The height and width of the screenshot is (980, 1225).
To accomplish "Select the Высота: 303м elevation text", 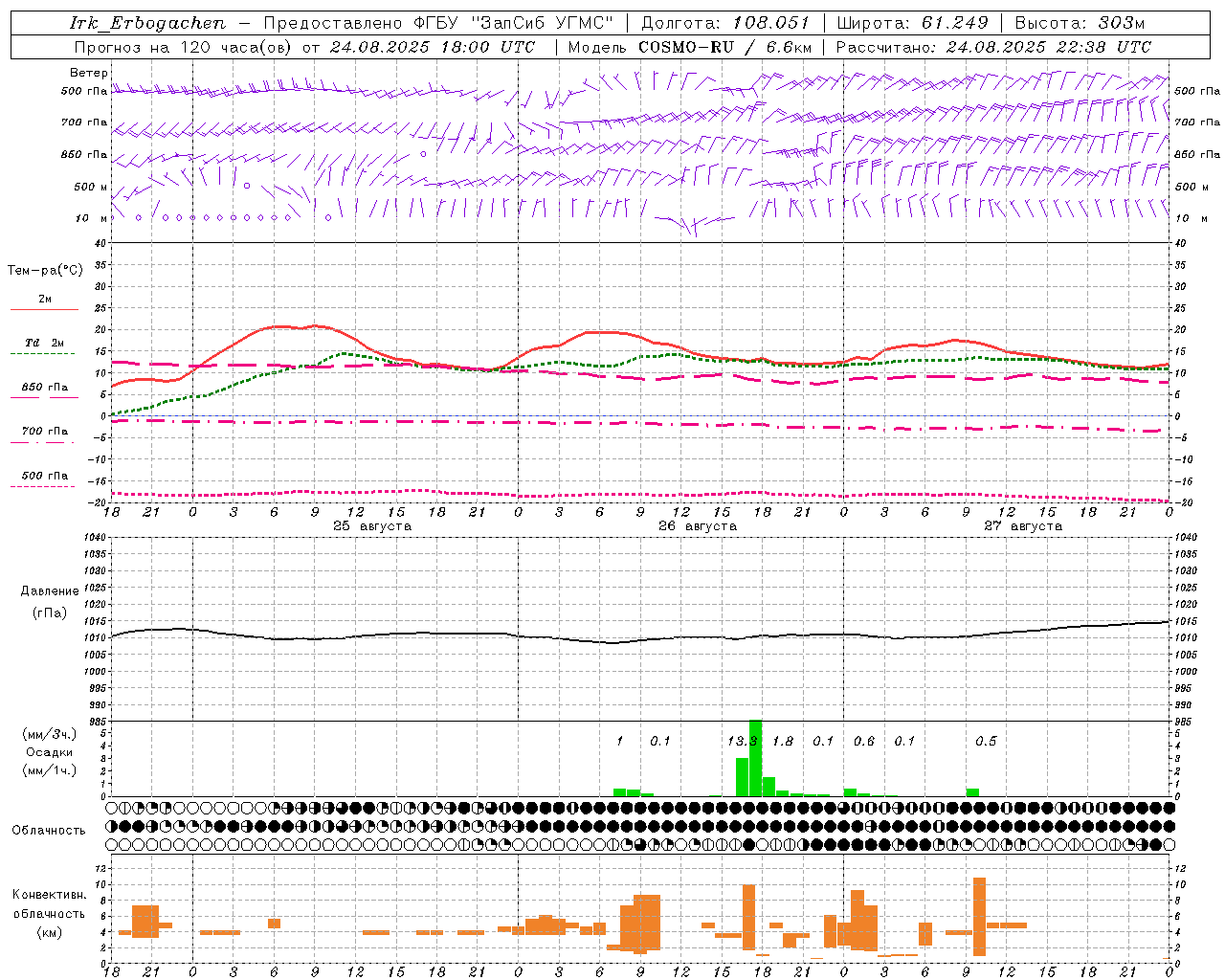I will point(1080,23).
